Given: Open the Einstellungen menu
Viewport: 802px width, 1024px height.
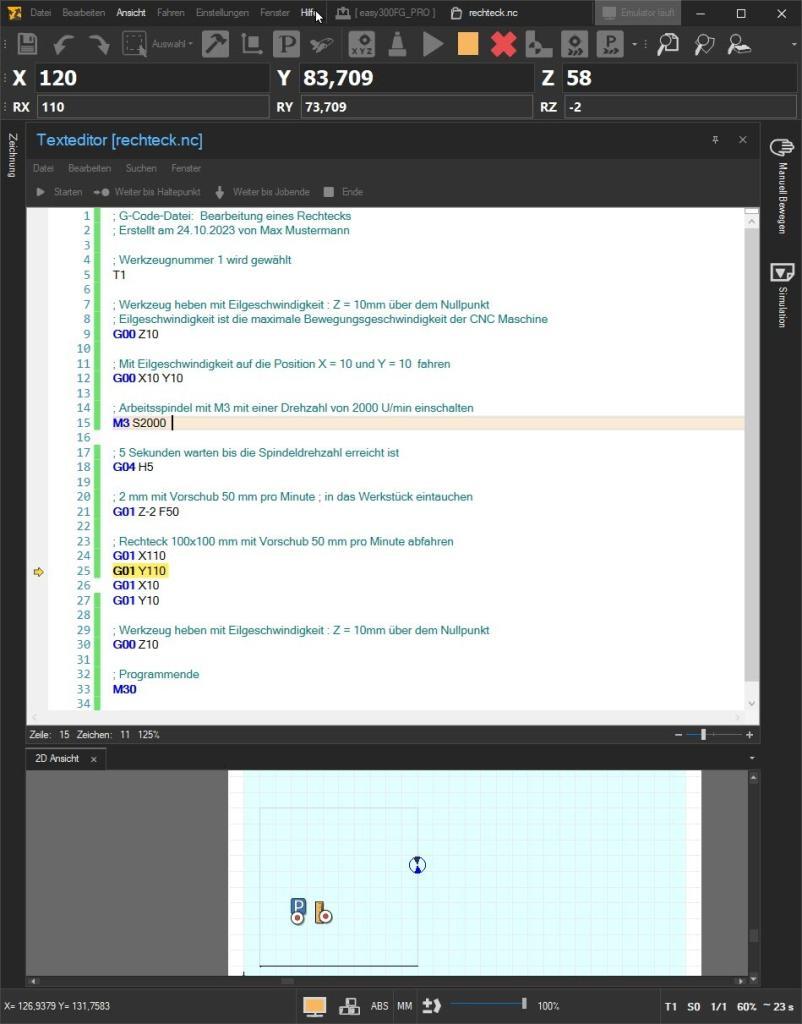Looking at the screenshot, I should pyautogui.click(x=221, y=12).
